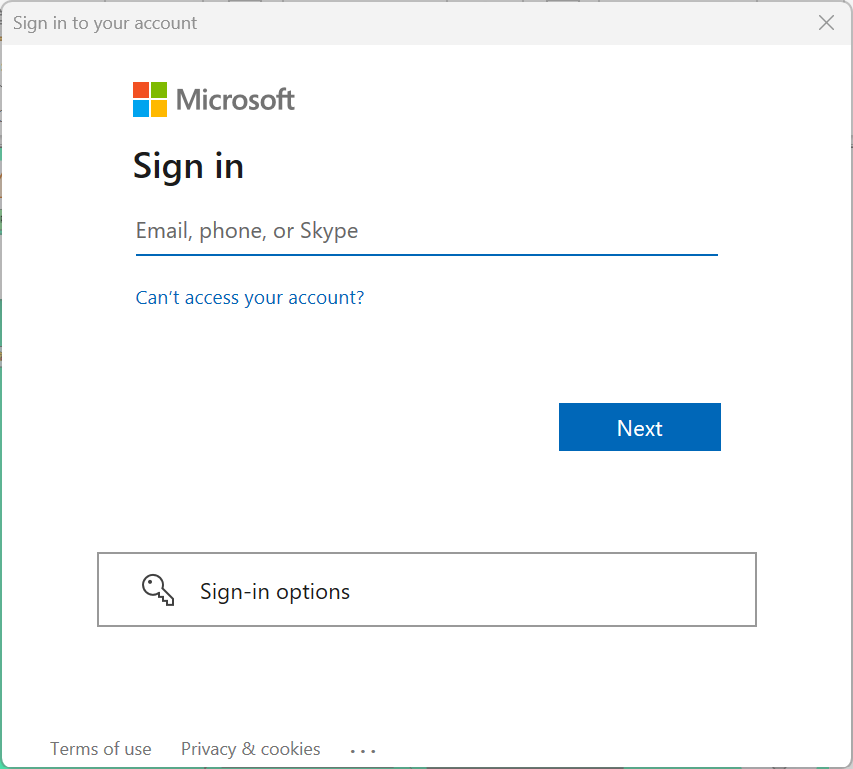This screenshot has height=769, width=853.
Task: Click the red square of Microsoft logo
Action: [x=141, y=90]
